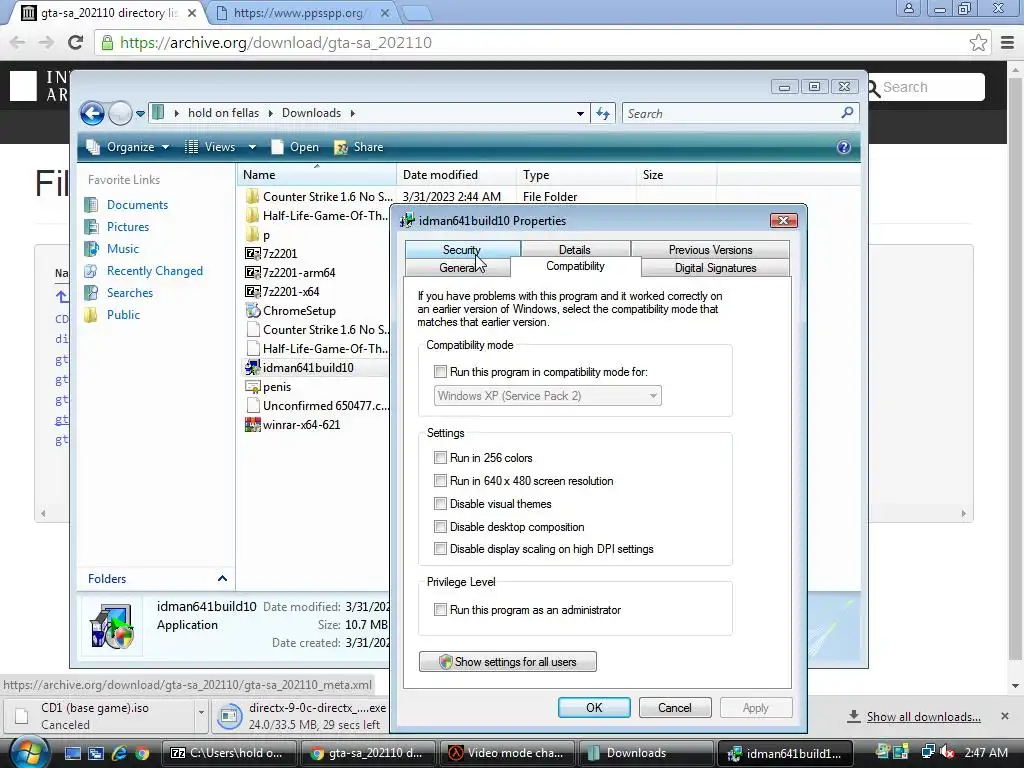Viewport: 1024px width, 768px height.
Task: Close the Chrome downloads bar
Action: click(1005, 716)
